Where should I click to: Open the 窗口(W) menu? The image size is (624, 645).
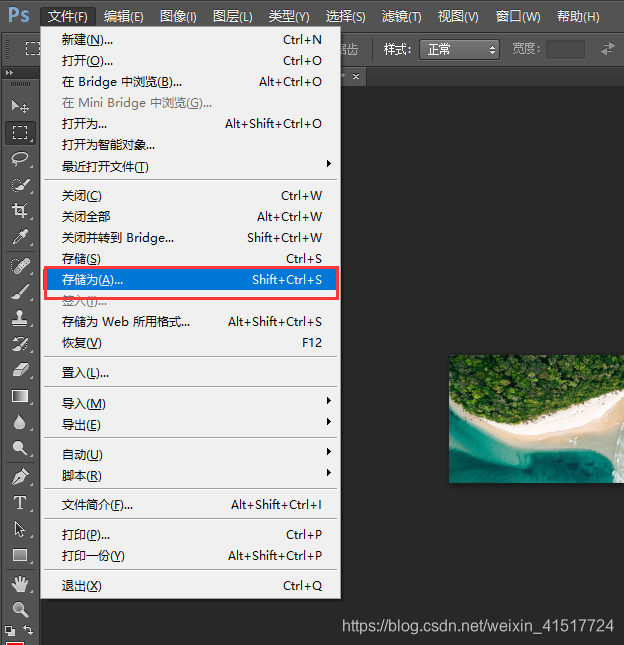click(518, 16)
